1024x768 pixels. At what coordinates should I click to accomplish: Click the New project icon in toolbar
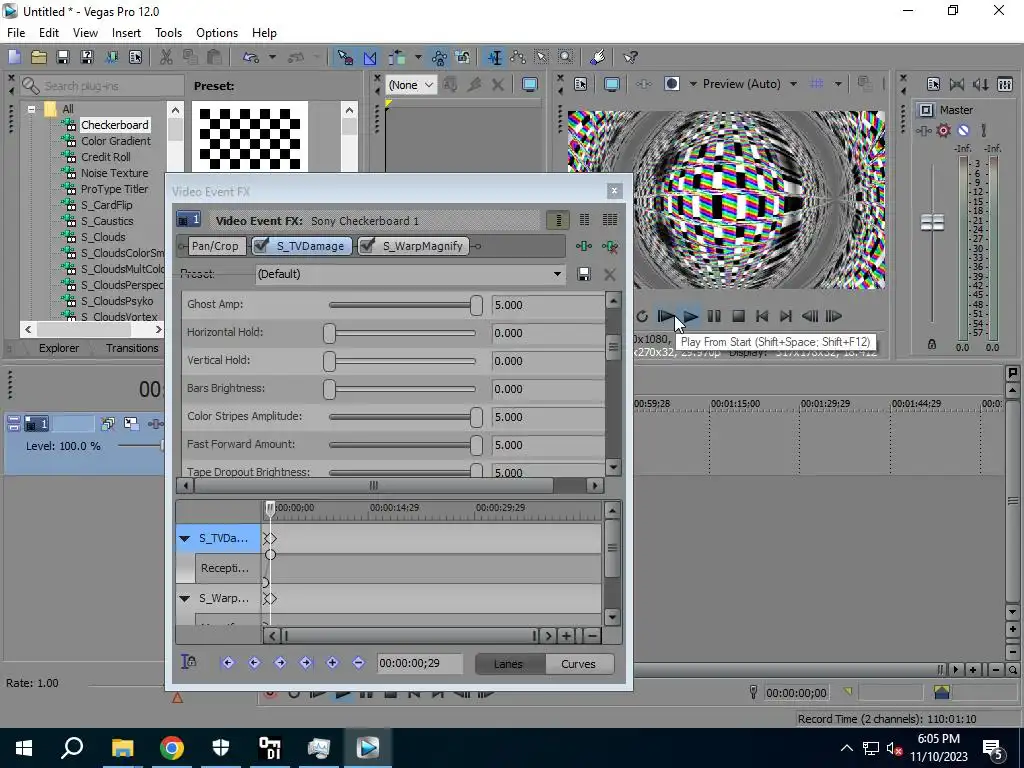(x=14, y=57)
